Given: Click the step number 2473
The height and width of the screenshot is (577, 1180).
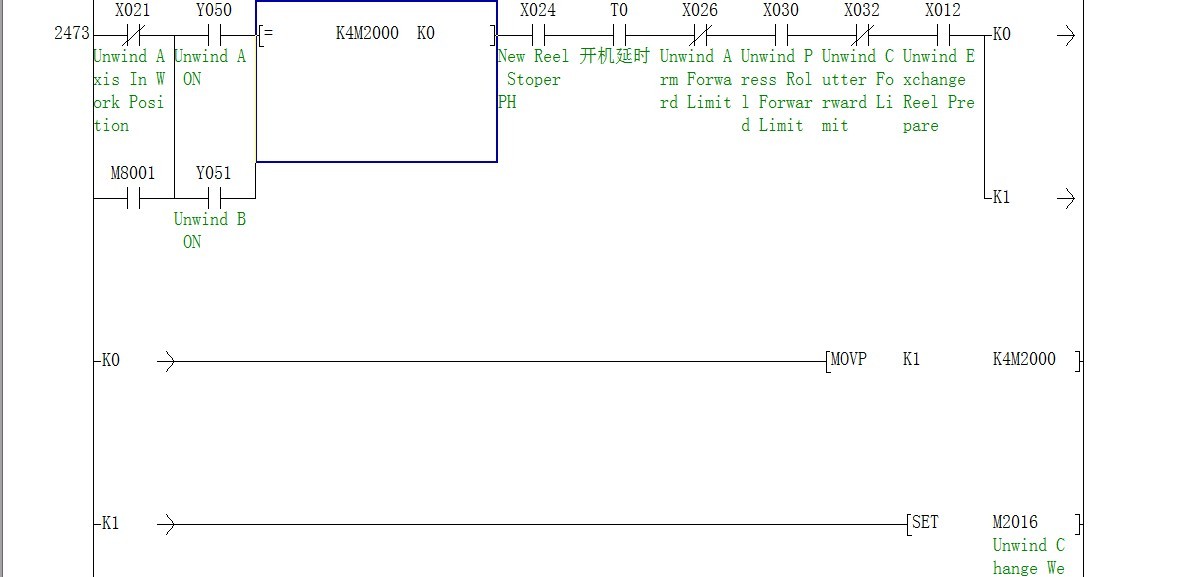Looking at the screenshot, I should [x=71, y=34].
